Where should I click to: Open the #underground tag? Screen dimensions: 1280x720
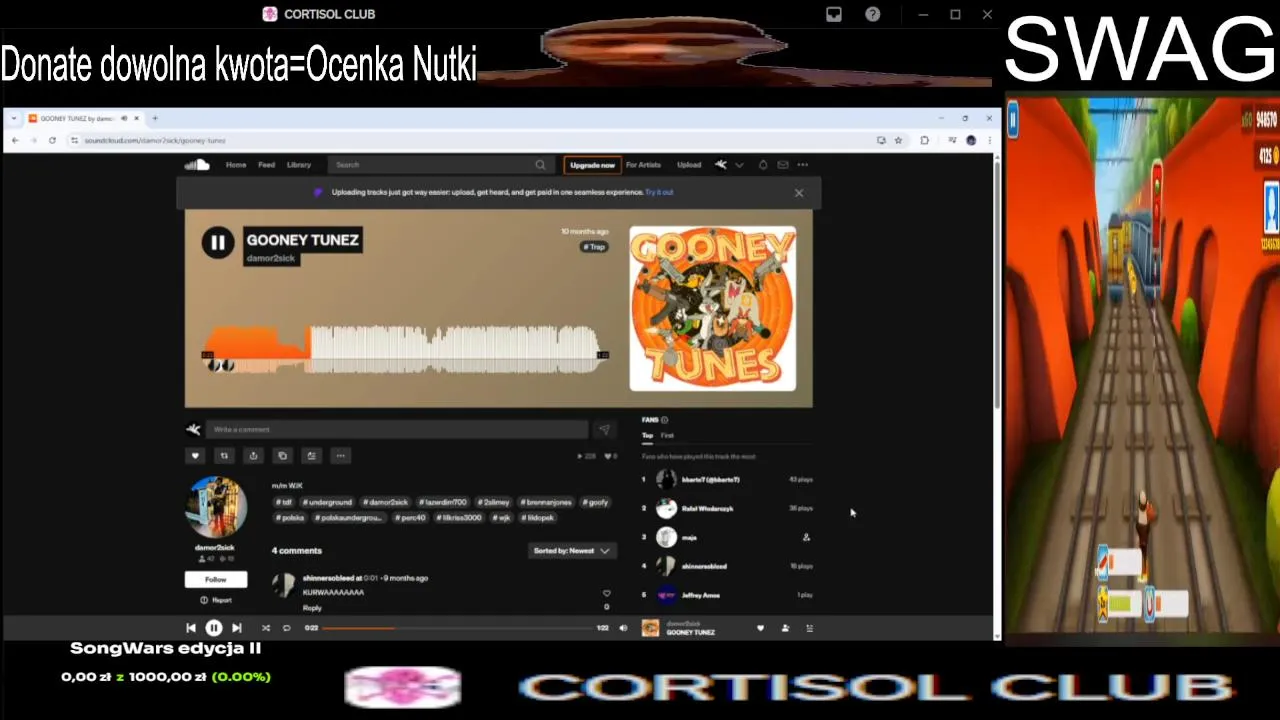point(329,502)
